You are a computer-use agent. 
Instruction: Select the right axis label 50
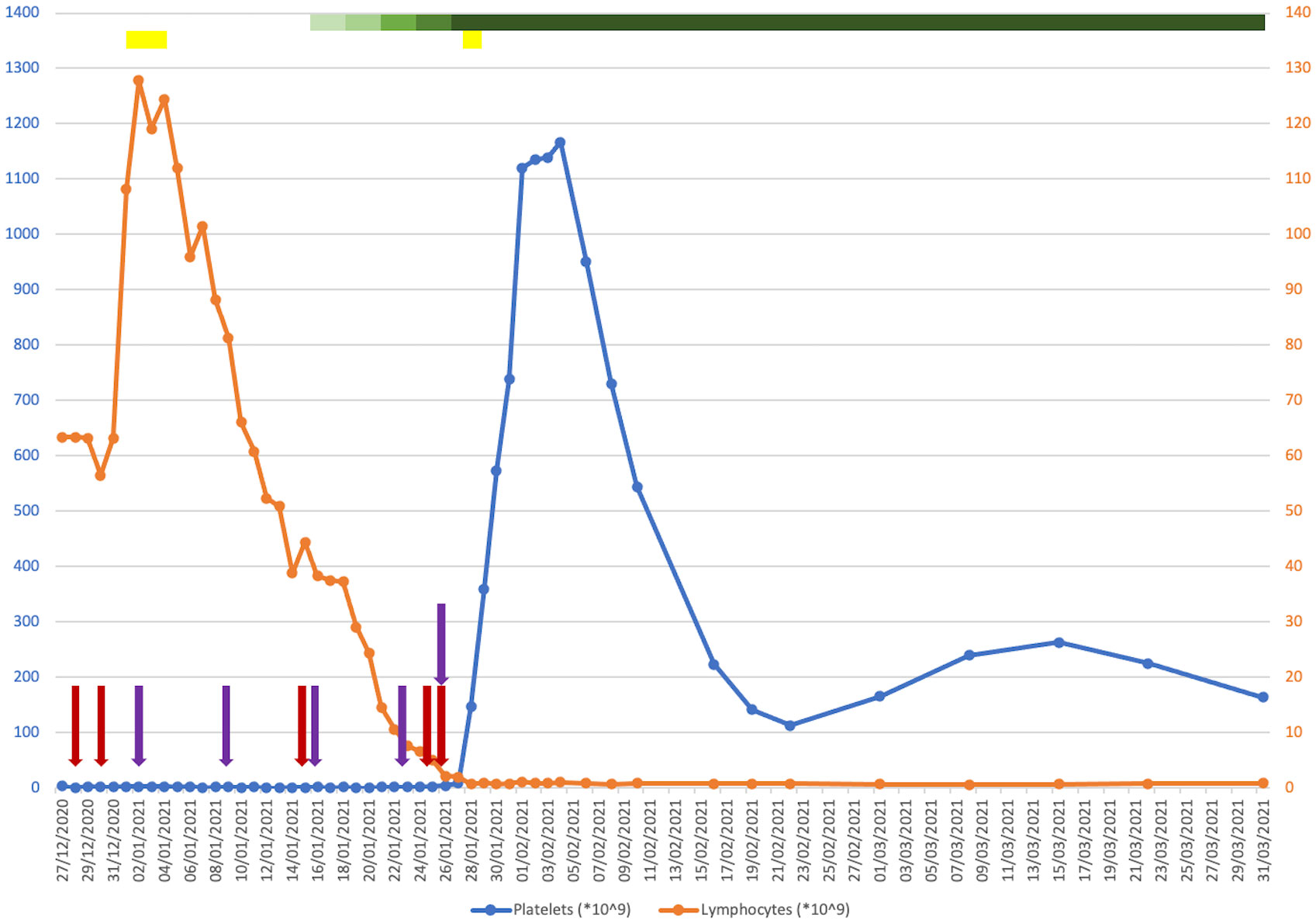[x=1294, y=510]
